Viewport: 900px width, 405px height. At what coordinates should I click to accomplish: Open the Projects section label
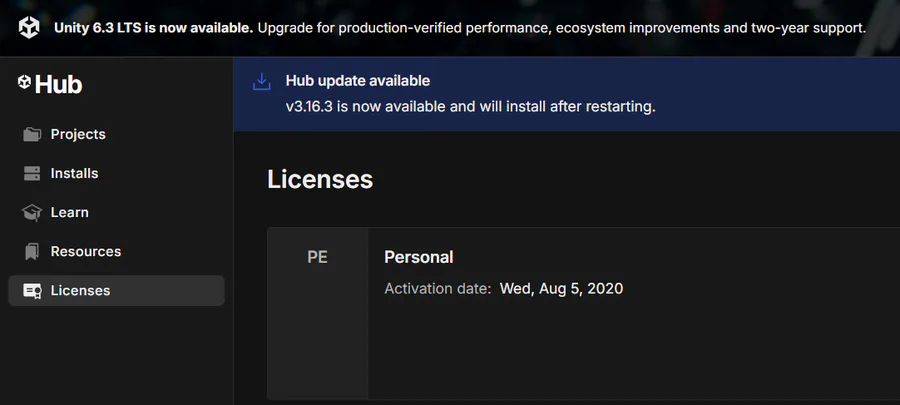click(78, 134)
